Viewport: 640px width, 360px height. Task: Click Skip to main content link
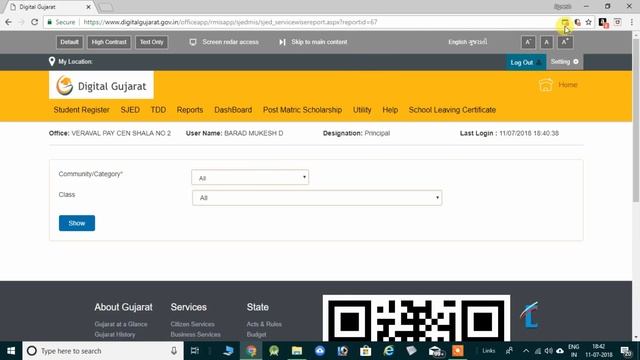[x=313, y=42]
